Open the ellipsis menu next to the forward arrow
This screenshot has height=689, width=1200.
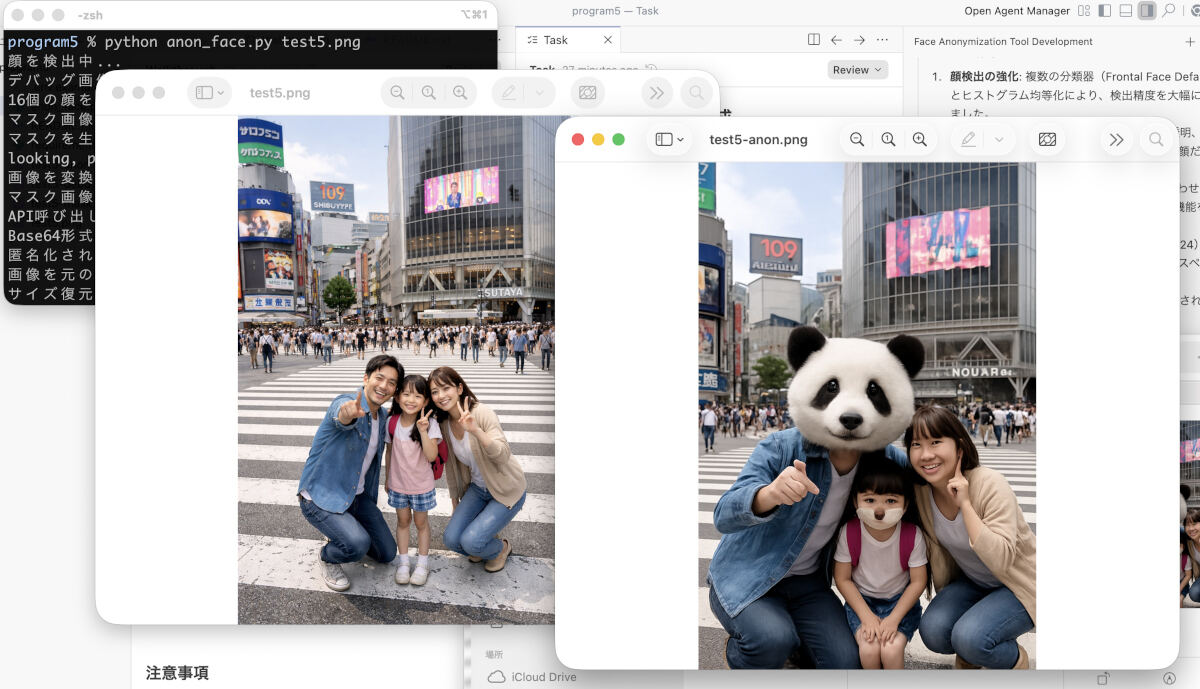click(880, 39)
